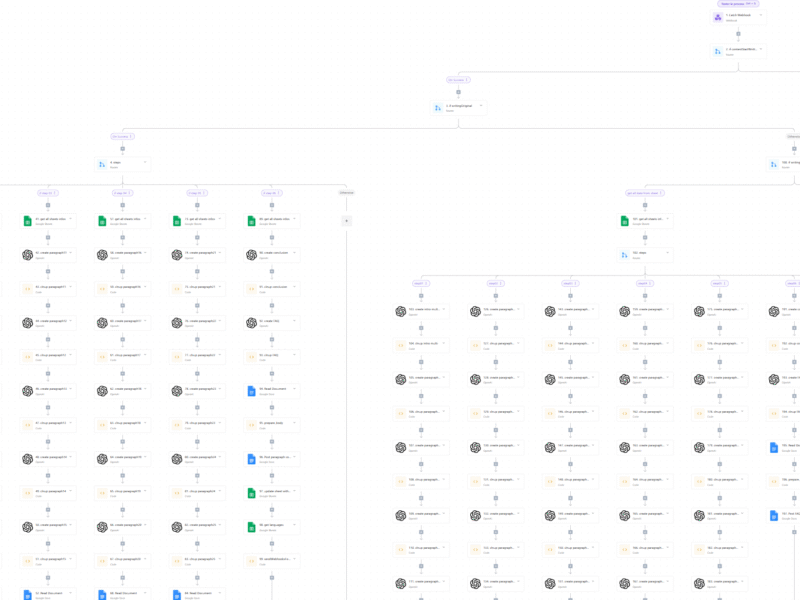Select the step 92 create FAQ node
The width and height of the screenshot is (800, 600).
pyautogui.click(x=270, y=323)
